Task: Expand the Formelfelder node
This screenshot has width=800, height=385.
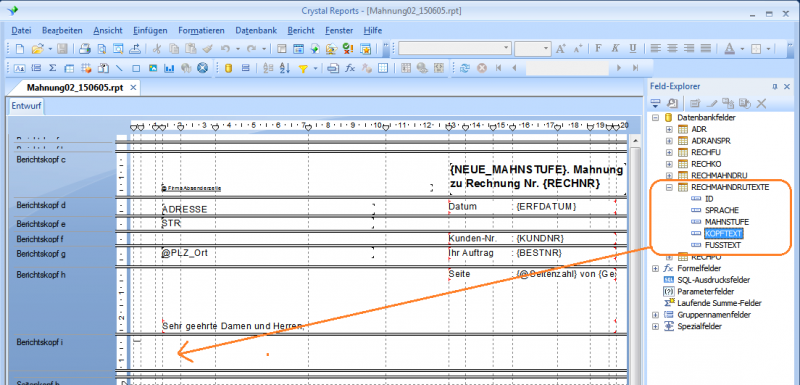Action: [x=656, y=268]
